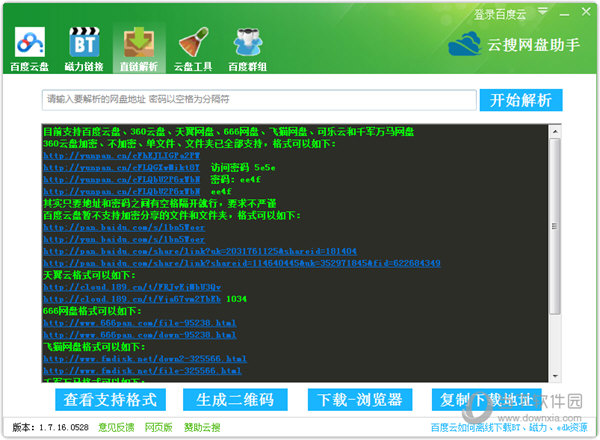
Task: Click the scrollbar down arrow
Action: (x=555, y=376)
